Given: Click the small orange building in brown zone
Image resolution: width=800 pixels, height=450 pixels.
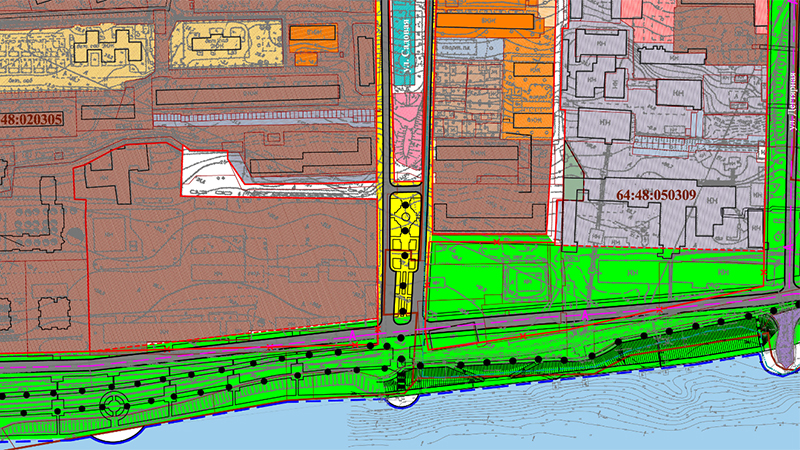Looking at the screenshot, I should pos(312,31).
